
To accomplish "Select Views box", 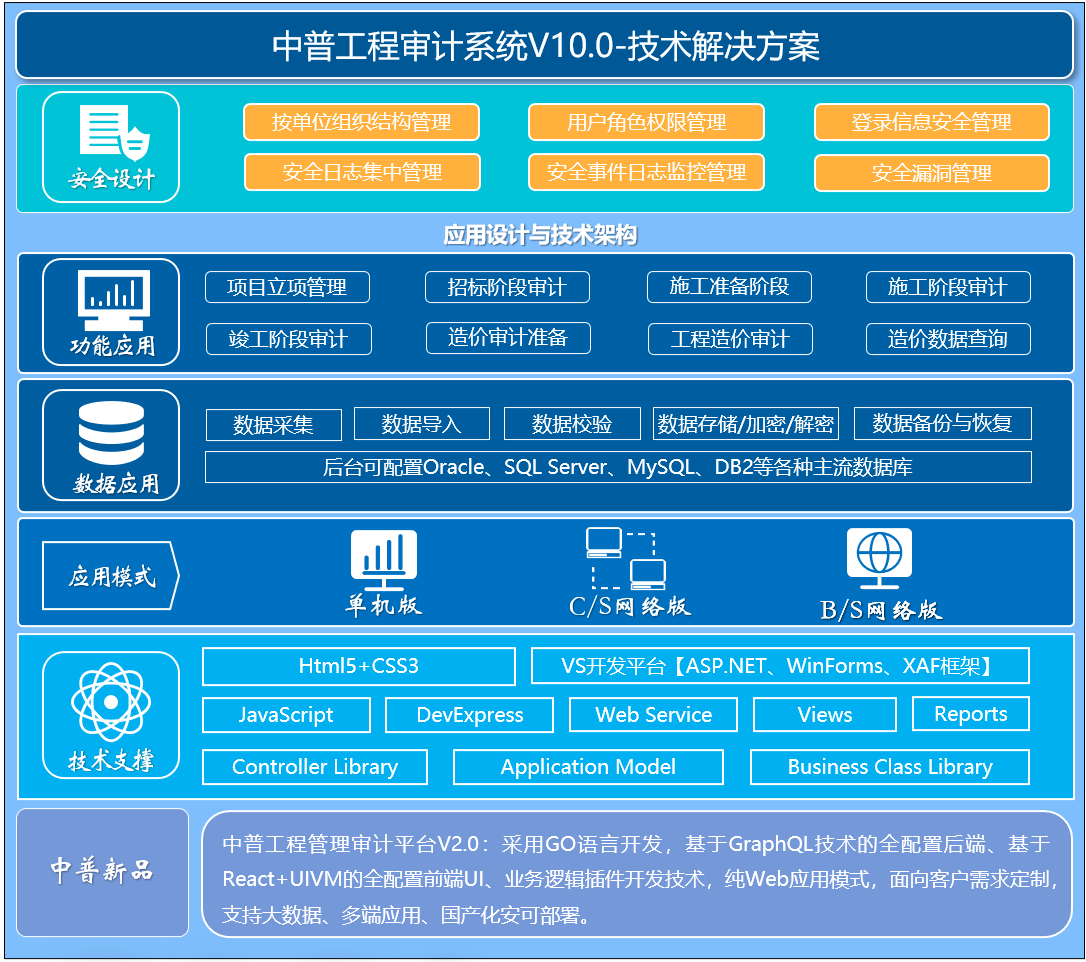I will [x=825, y=715].
